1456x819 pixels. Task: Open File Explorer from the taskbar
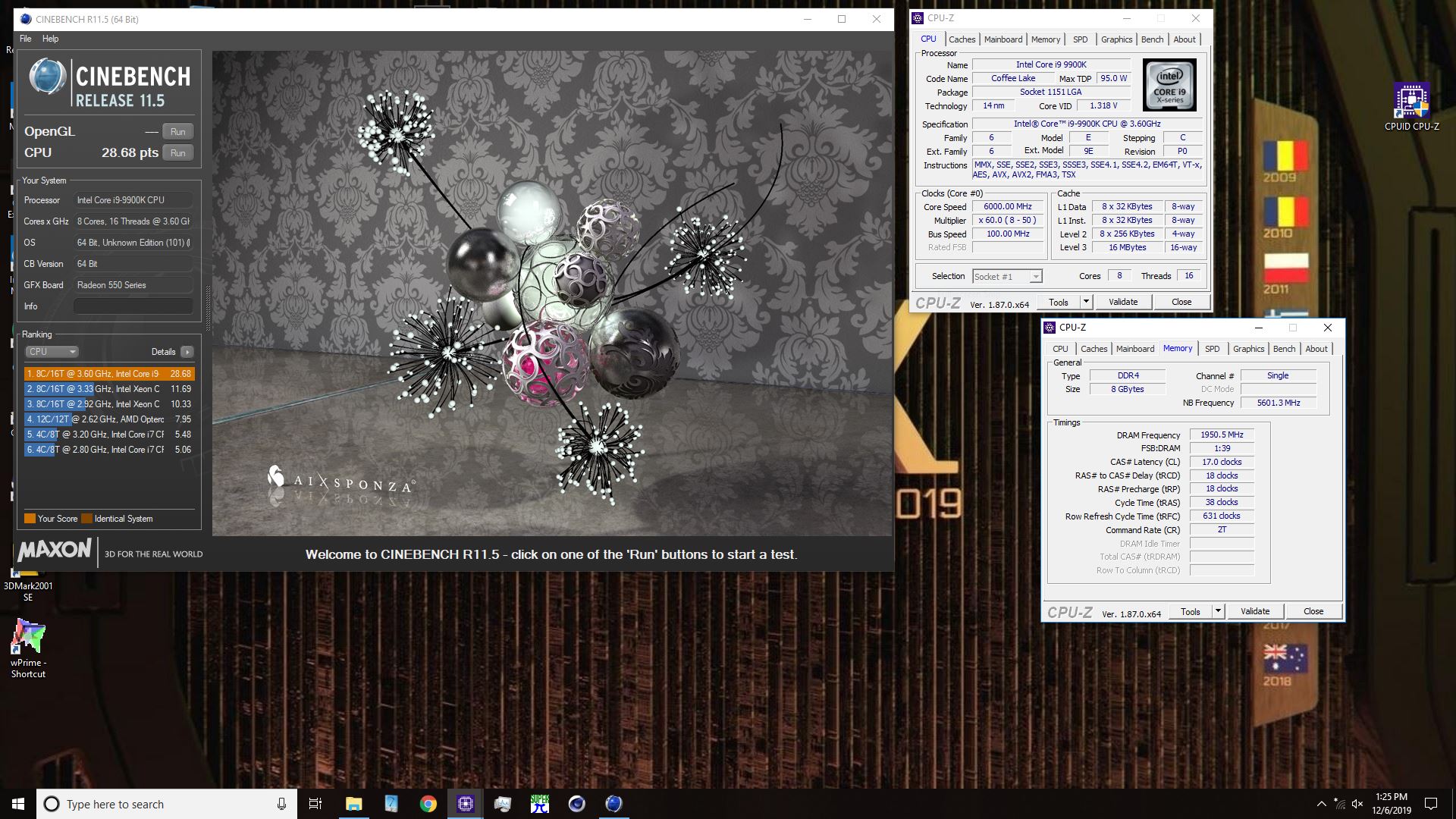pyautogui.click(x=354, y=804)
